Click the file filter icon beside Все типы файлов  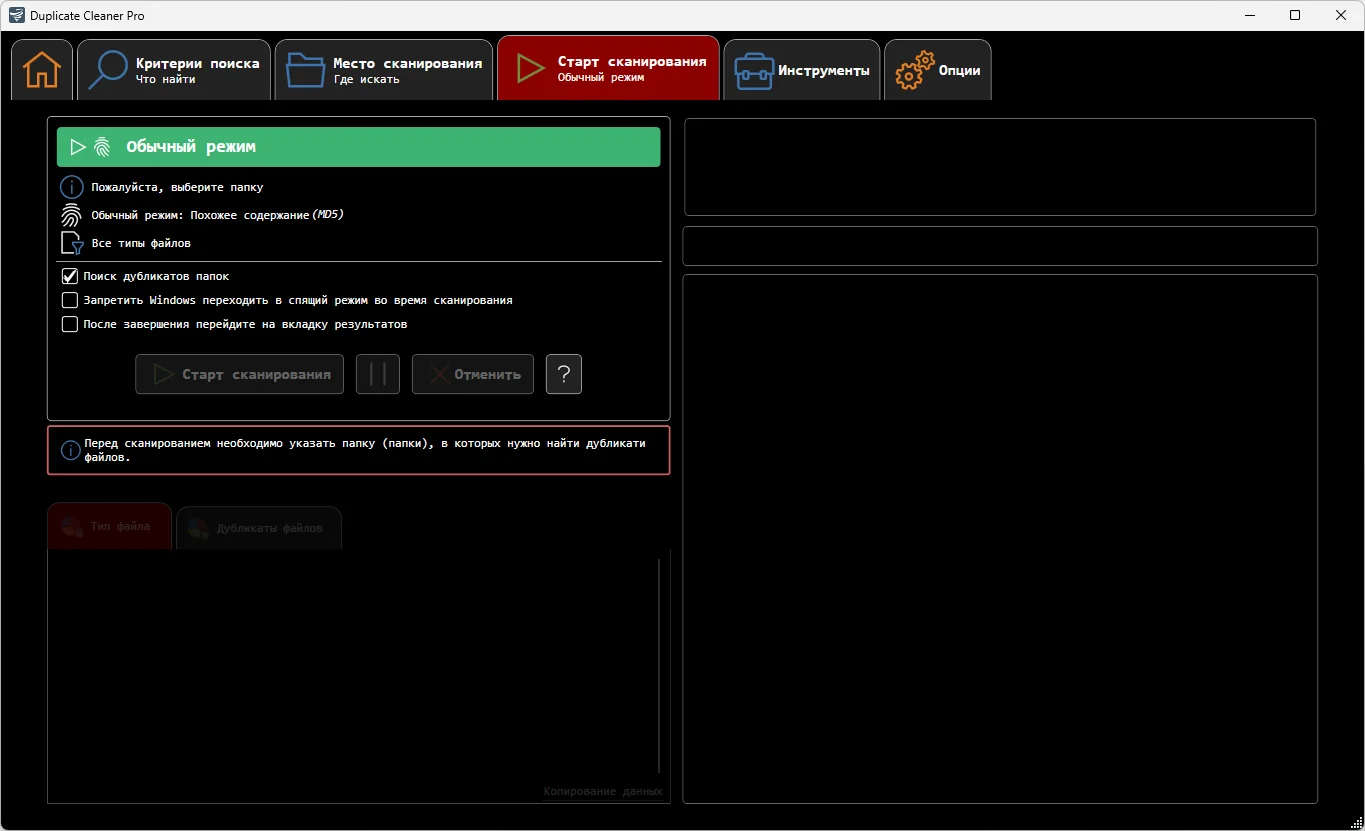click(x=71, y=243)
